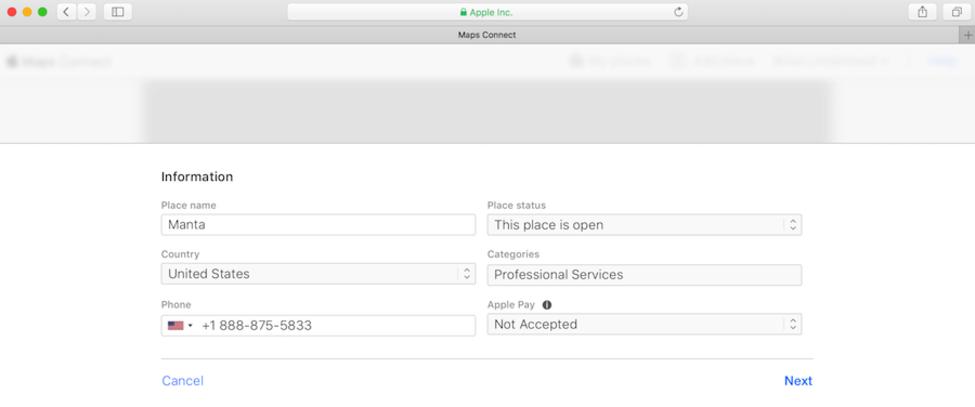Viewport: 975px width, 407px height.
Task: Open the Apple Pay Not Accepted dropdown
Action: click(644, 324)
